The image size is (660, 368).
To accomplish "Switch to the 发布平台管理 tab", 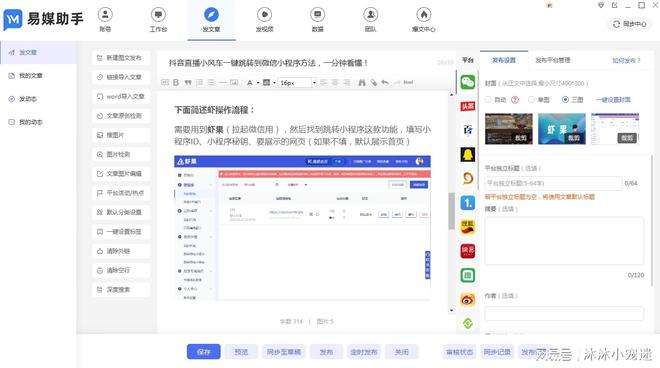I will pyautogui.click(x=553, y=60).
